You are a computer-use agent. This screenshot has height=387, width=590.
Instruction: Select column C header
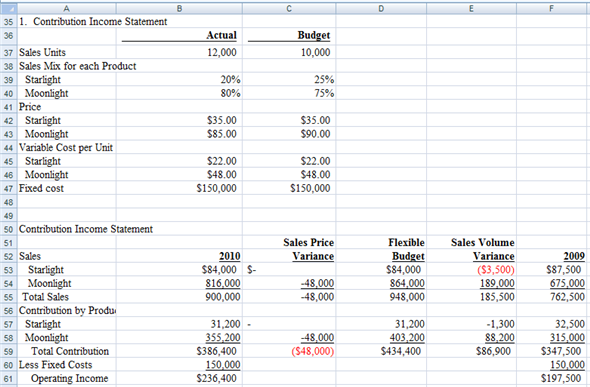tap(289, 8)
